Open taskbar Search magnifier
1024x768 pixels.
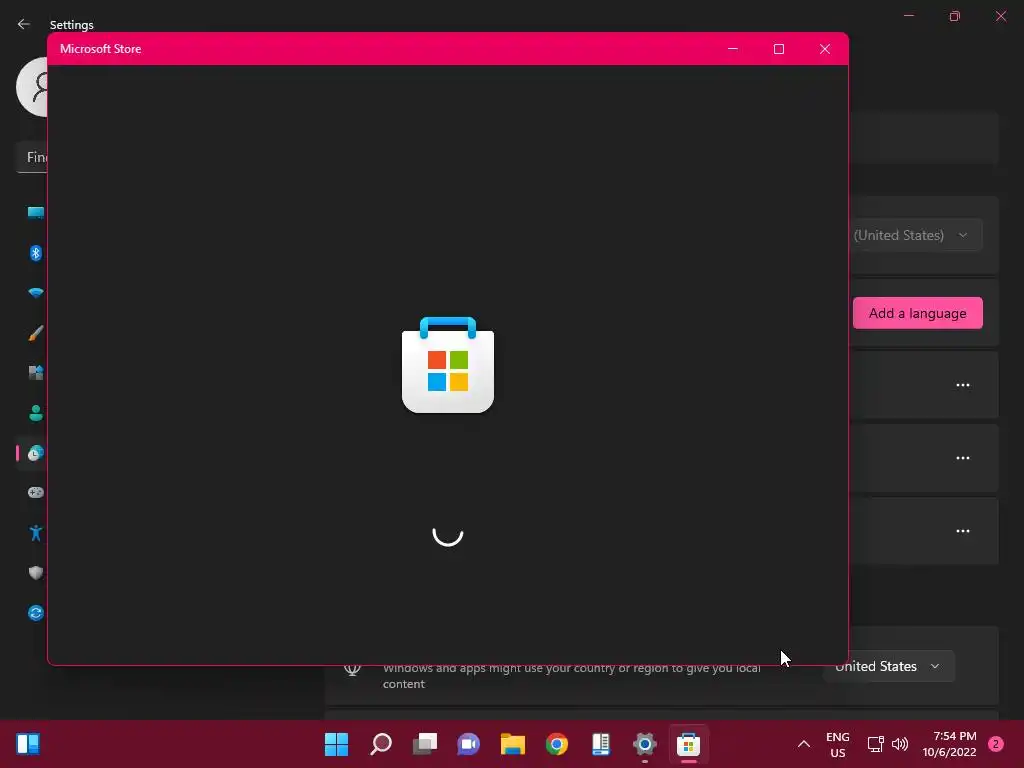click(x=381, y=744)
